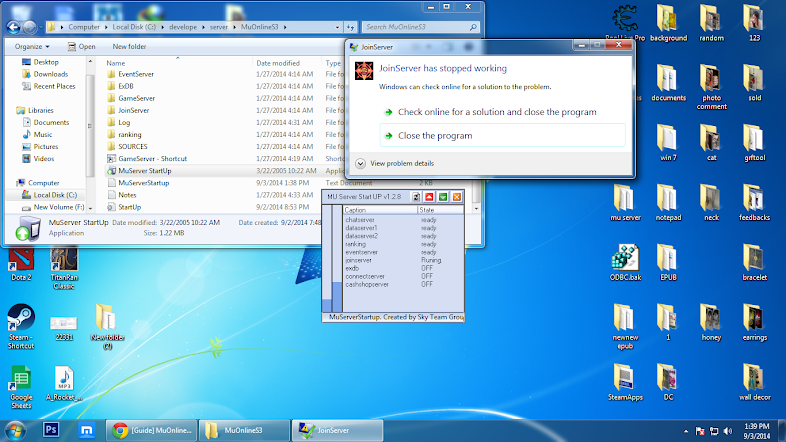Screen dimensions: 786x442
Task: Show hidden system tray icons
Action: click(686, 431)
